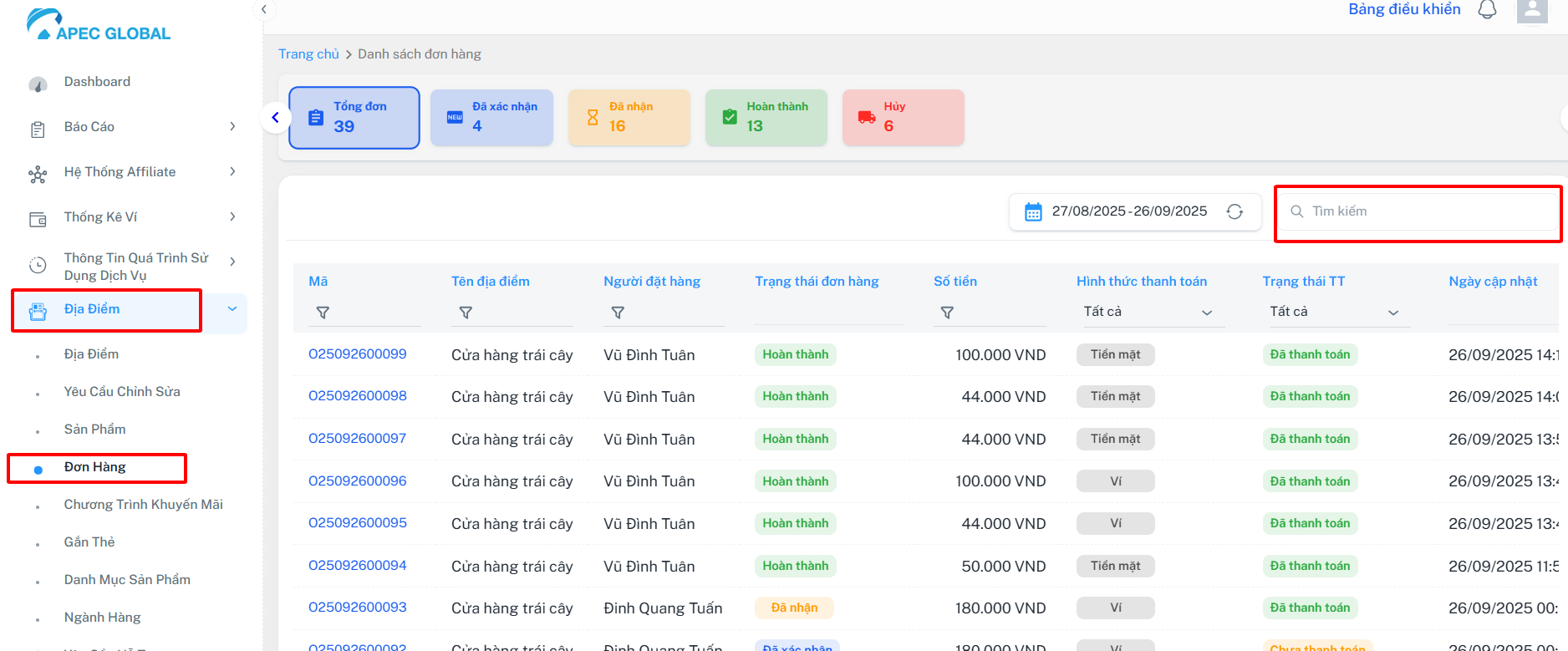Image resolution: width=1568 pixels, height=651 pixels.
Task: Open the user profile avatar
Action: (x=1532, y=11)
